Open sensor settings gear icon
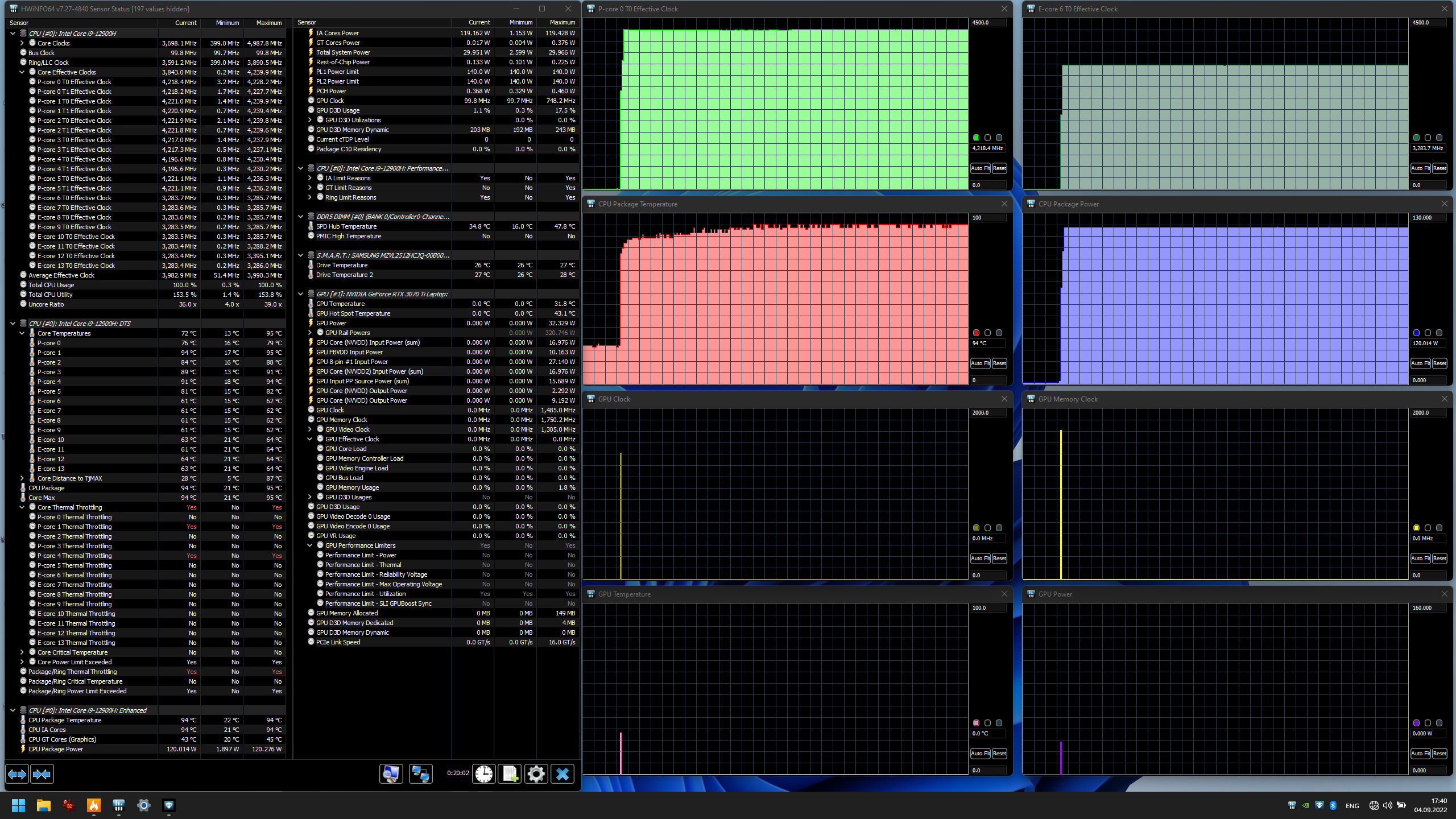 (x=536, y=773)
